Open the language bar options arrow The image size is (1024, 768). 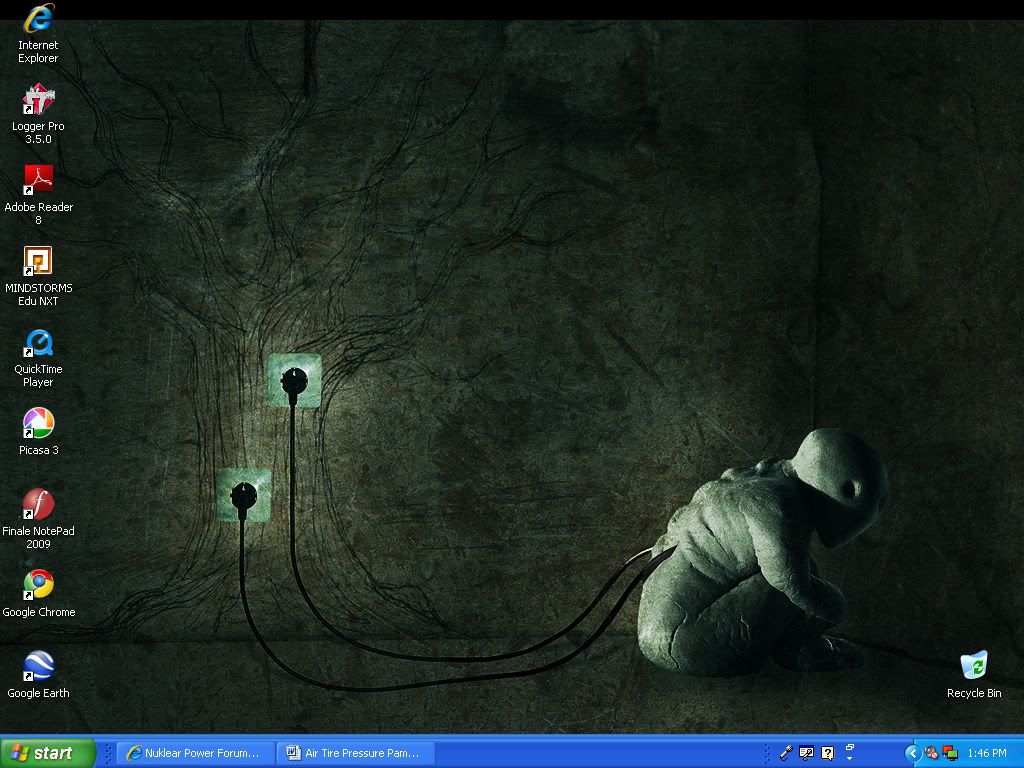coord(850,759)
